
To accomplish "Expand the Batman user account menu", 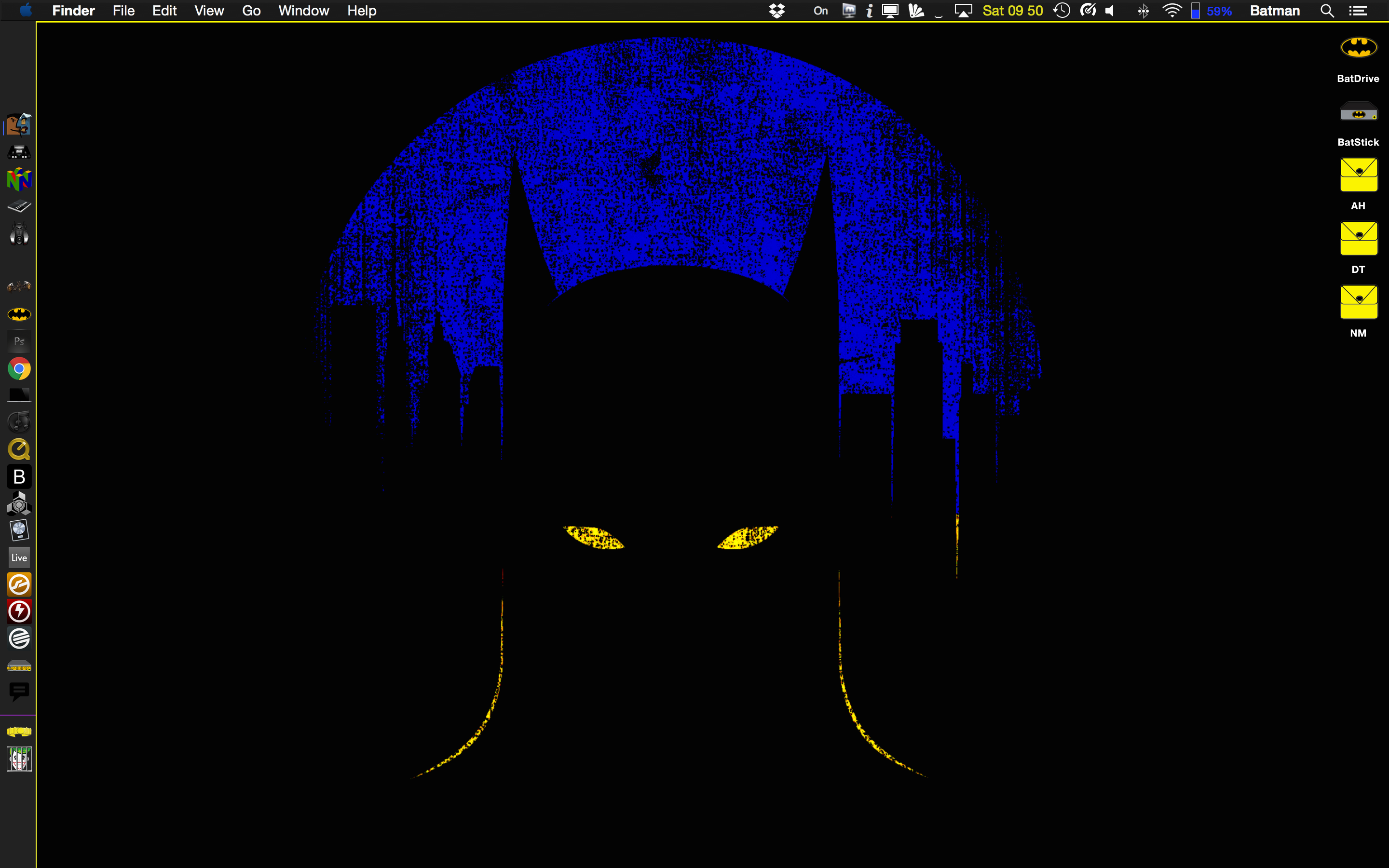I will coord(1274,11).
